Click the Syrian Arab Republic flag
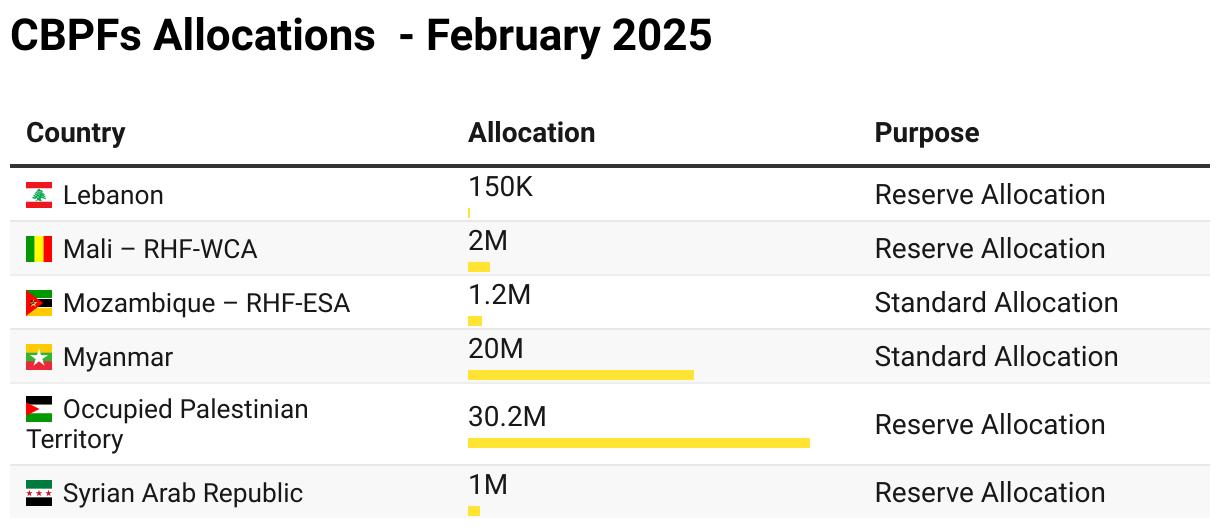This screenshot has height=528, width=1220. coord(39,493)
